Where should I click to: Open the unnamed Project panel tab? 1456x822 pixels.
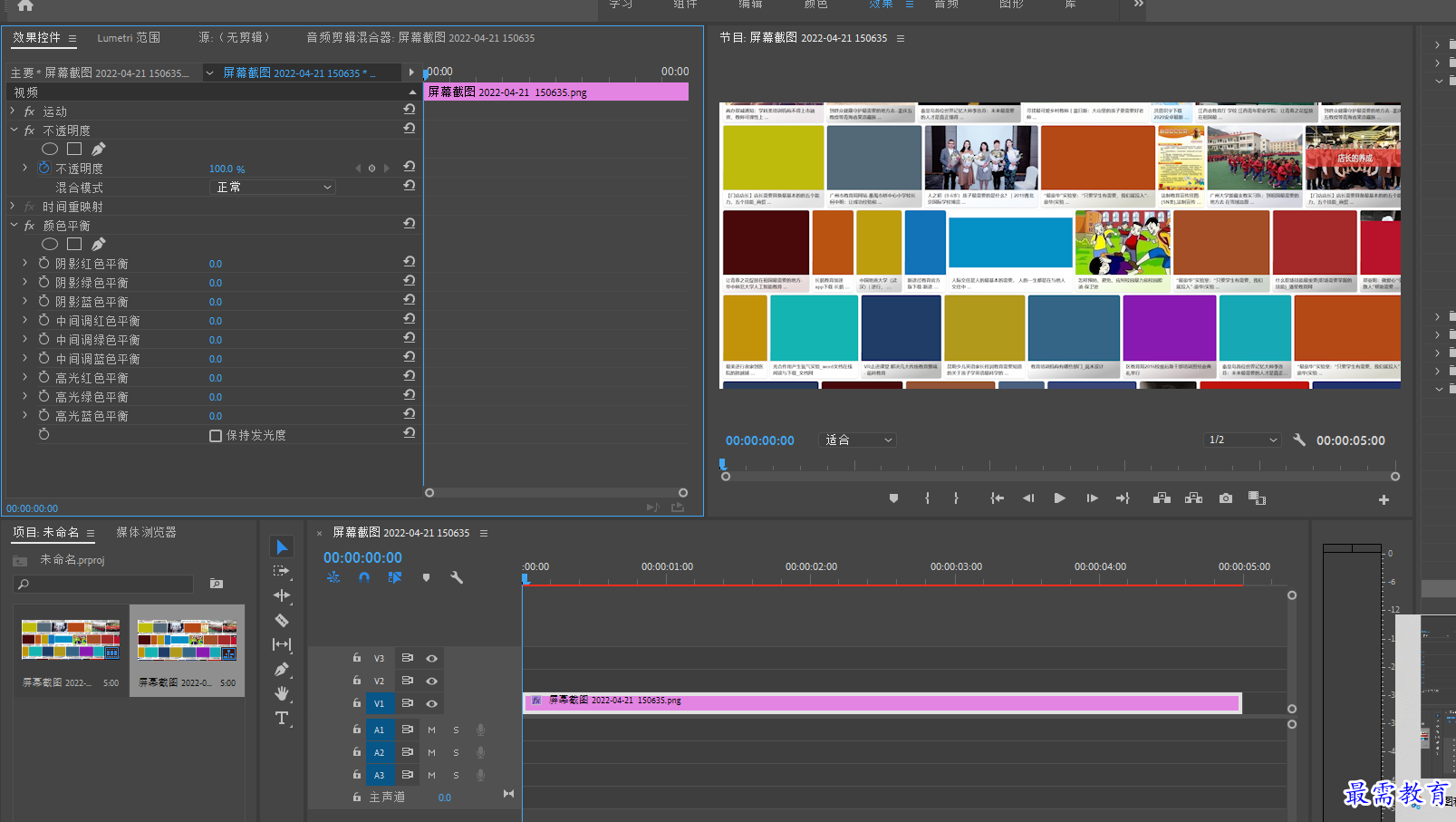[x=45, y=532]
